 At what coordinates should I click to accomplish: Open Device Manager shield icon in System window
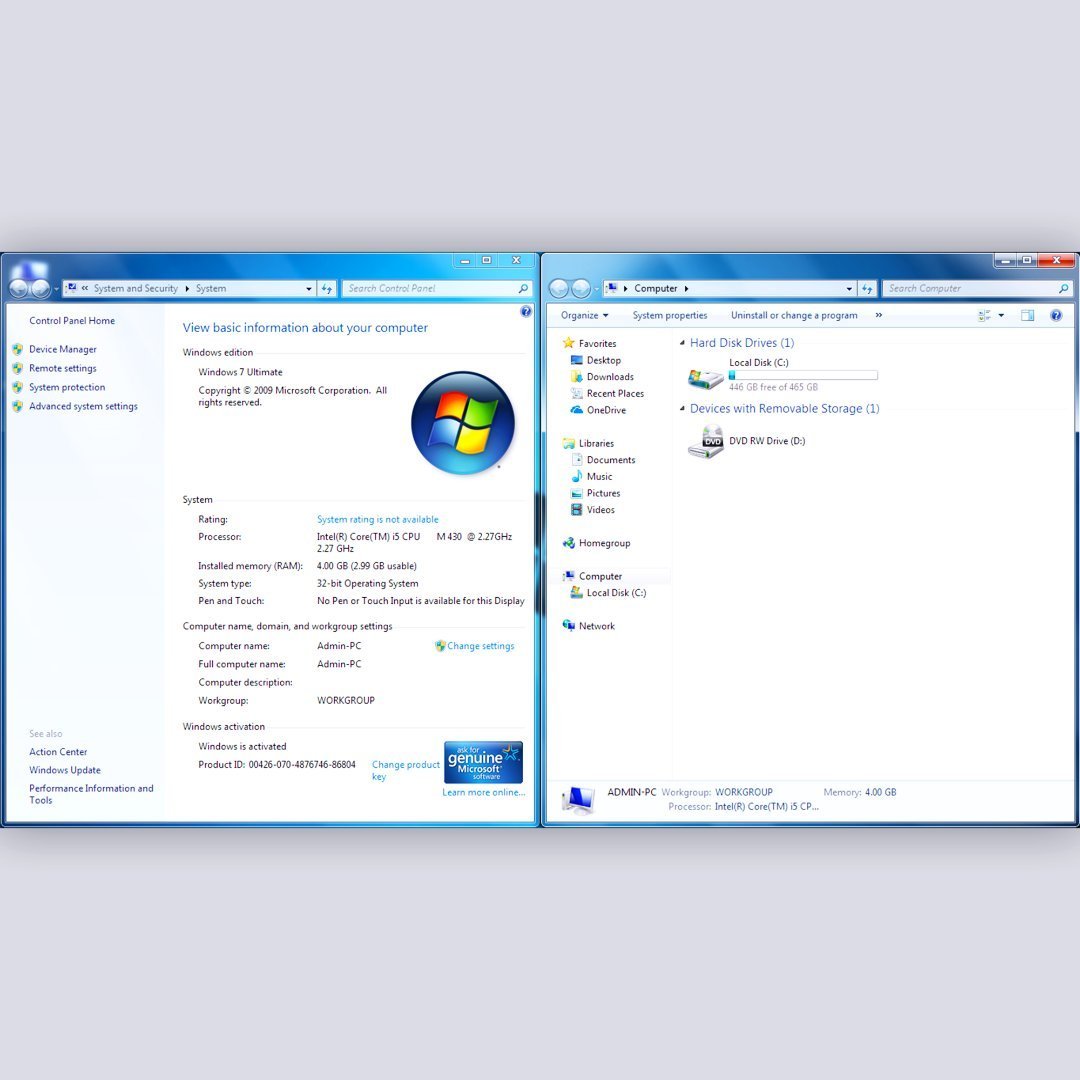click(18, 349)
